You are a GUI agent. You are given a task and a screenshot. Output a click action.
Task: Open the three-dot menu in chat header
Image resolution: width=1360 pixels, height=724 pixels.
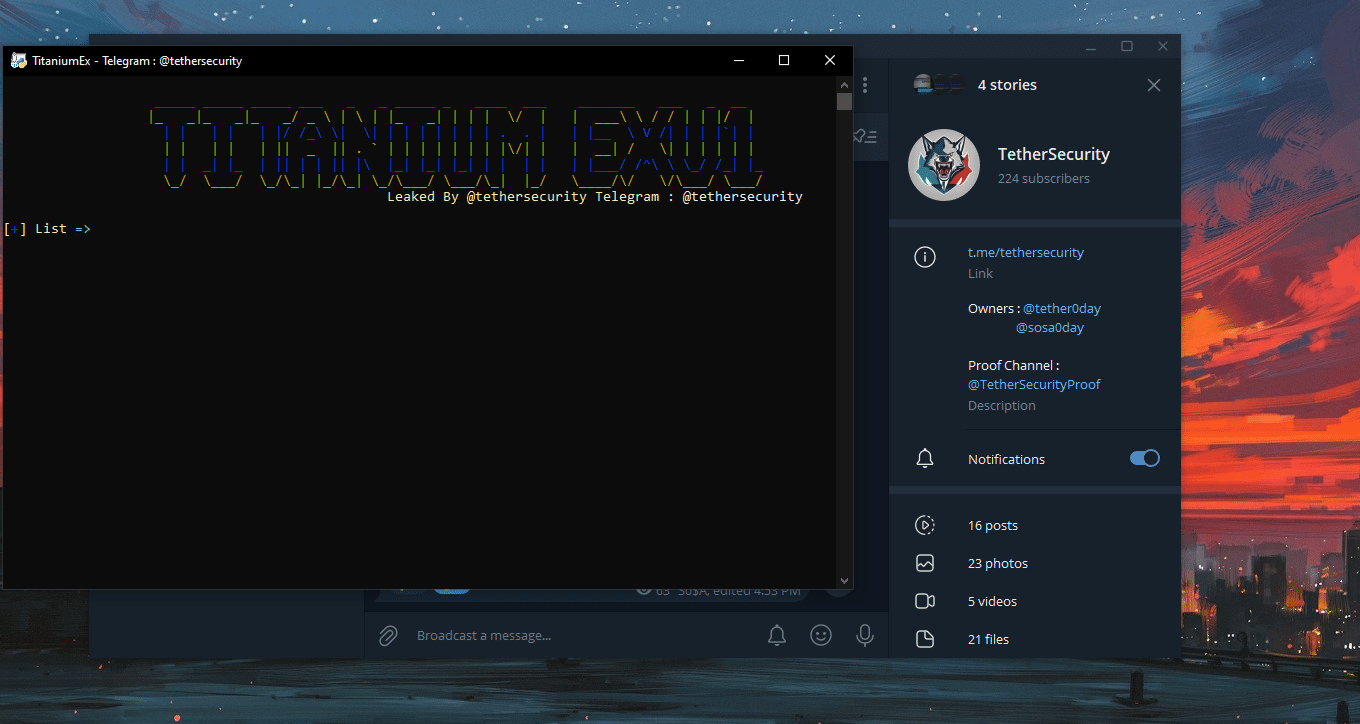[x=865, y=86]
